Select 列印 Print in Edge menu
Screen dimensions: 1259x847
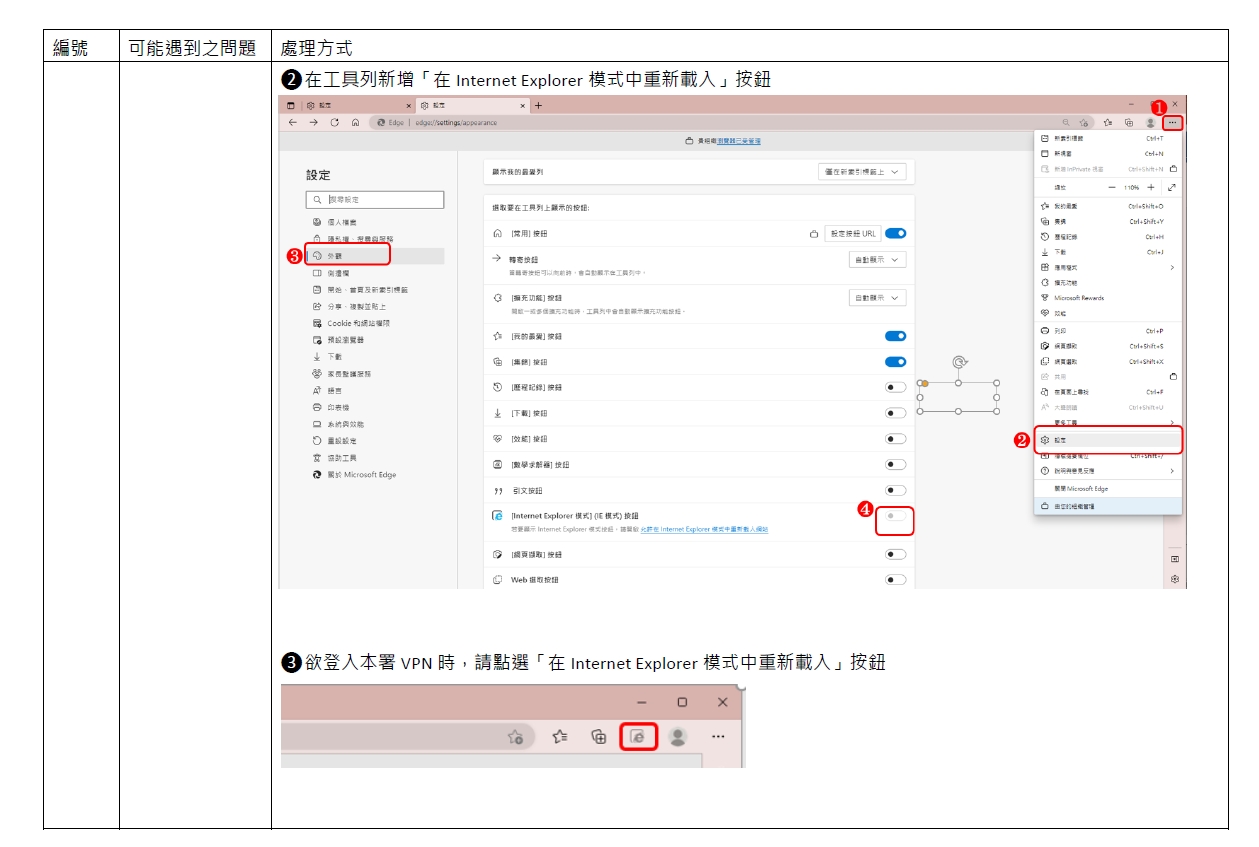pyautogui.click(x=1108, y=330)
